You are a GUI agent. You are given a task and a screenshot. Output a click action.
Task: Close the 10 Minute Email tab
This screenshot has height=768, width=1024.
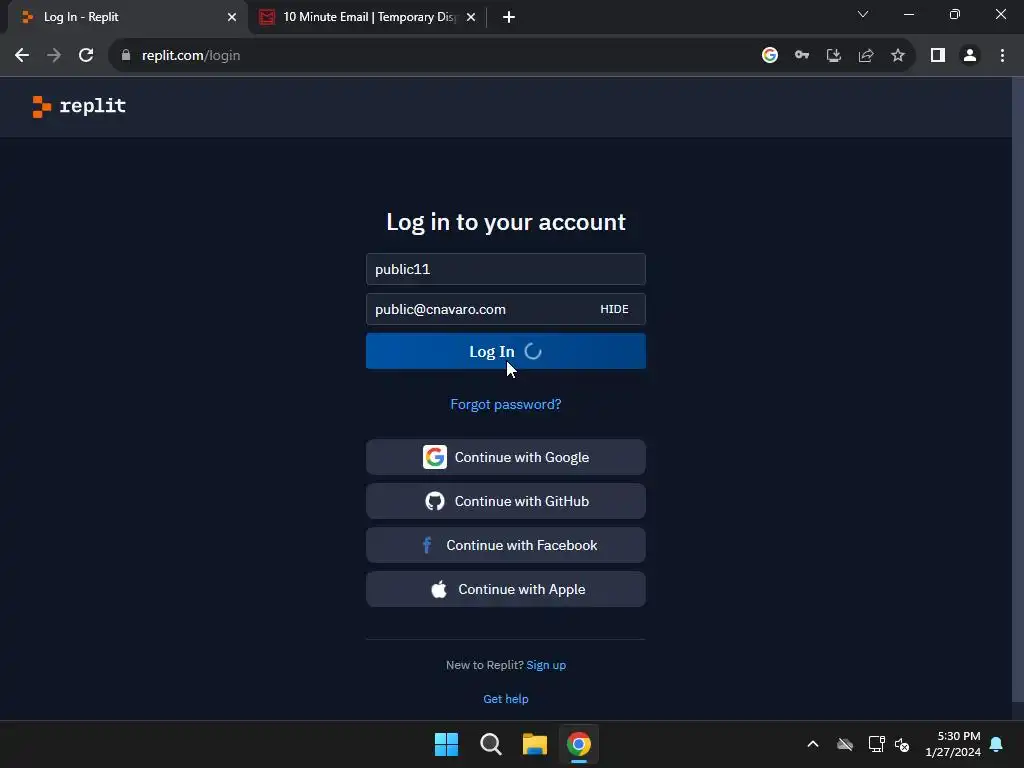pos(471,17)
